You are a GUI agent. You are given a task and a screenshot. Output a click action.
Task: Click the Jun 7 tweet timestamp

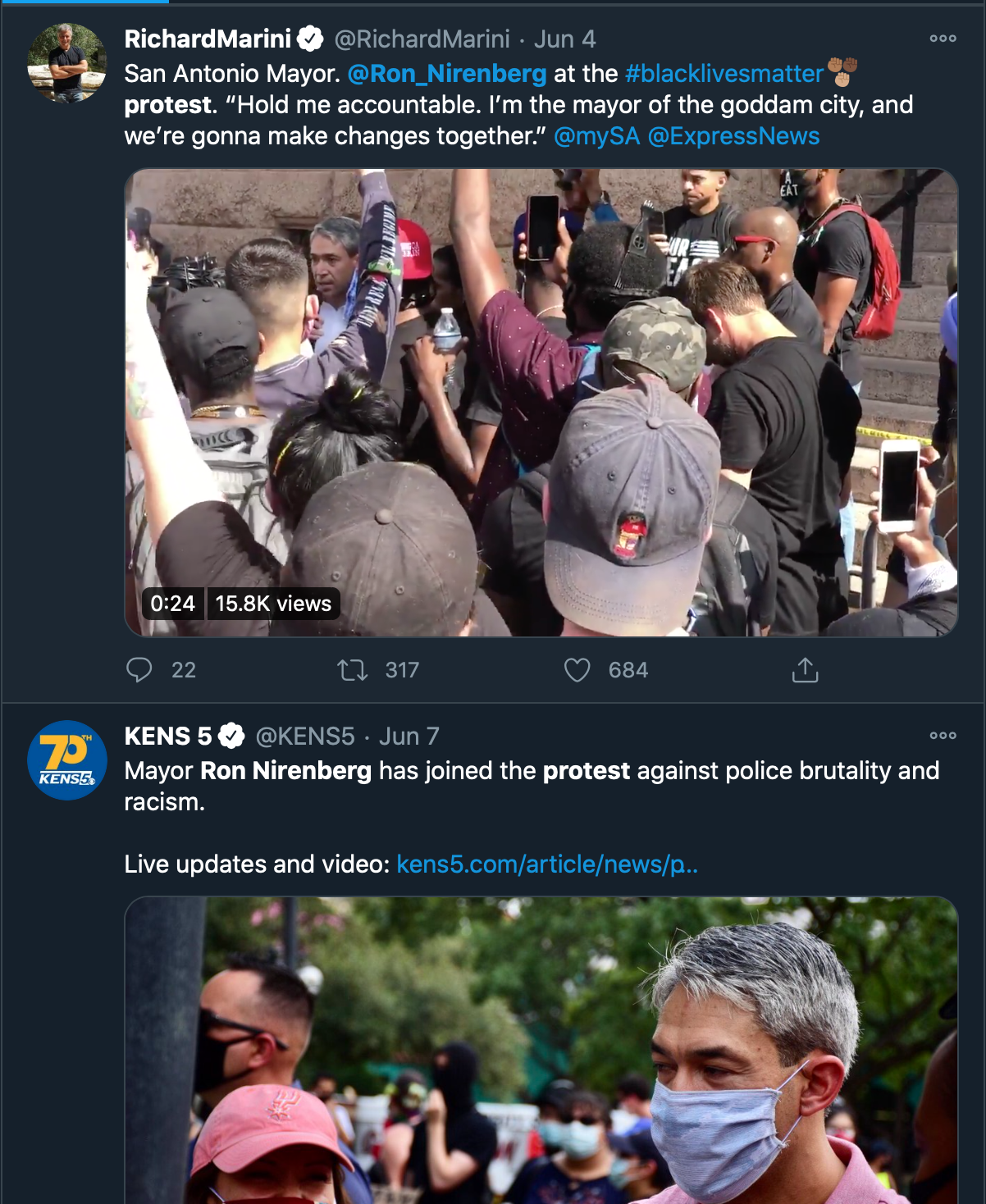pos(409,737)
